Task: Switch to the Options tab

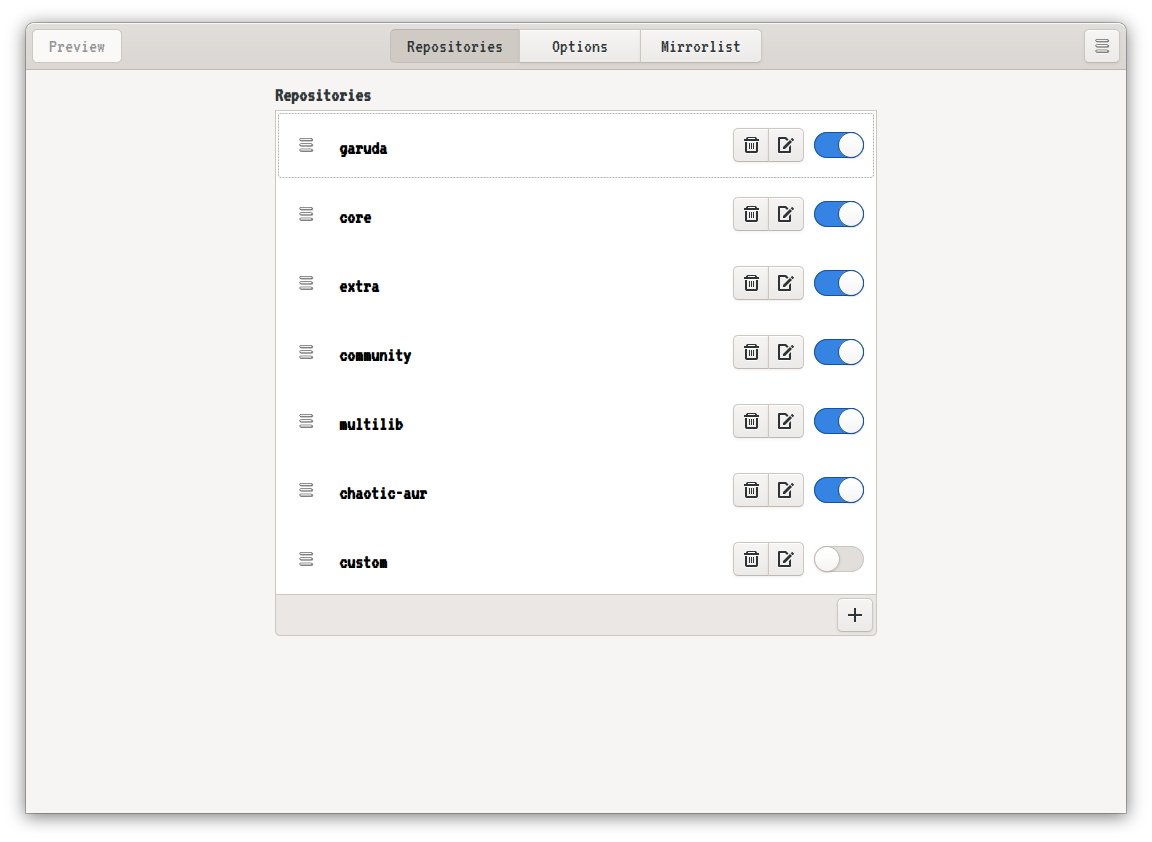Action: [580, 46]
